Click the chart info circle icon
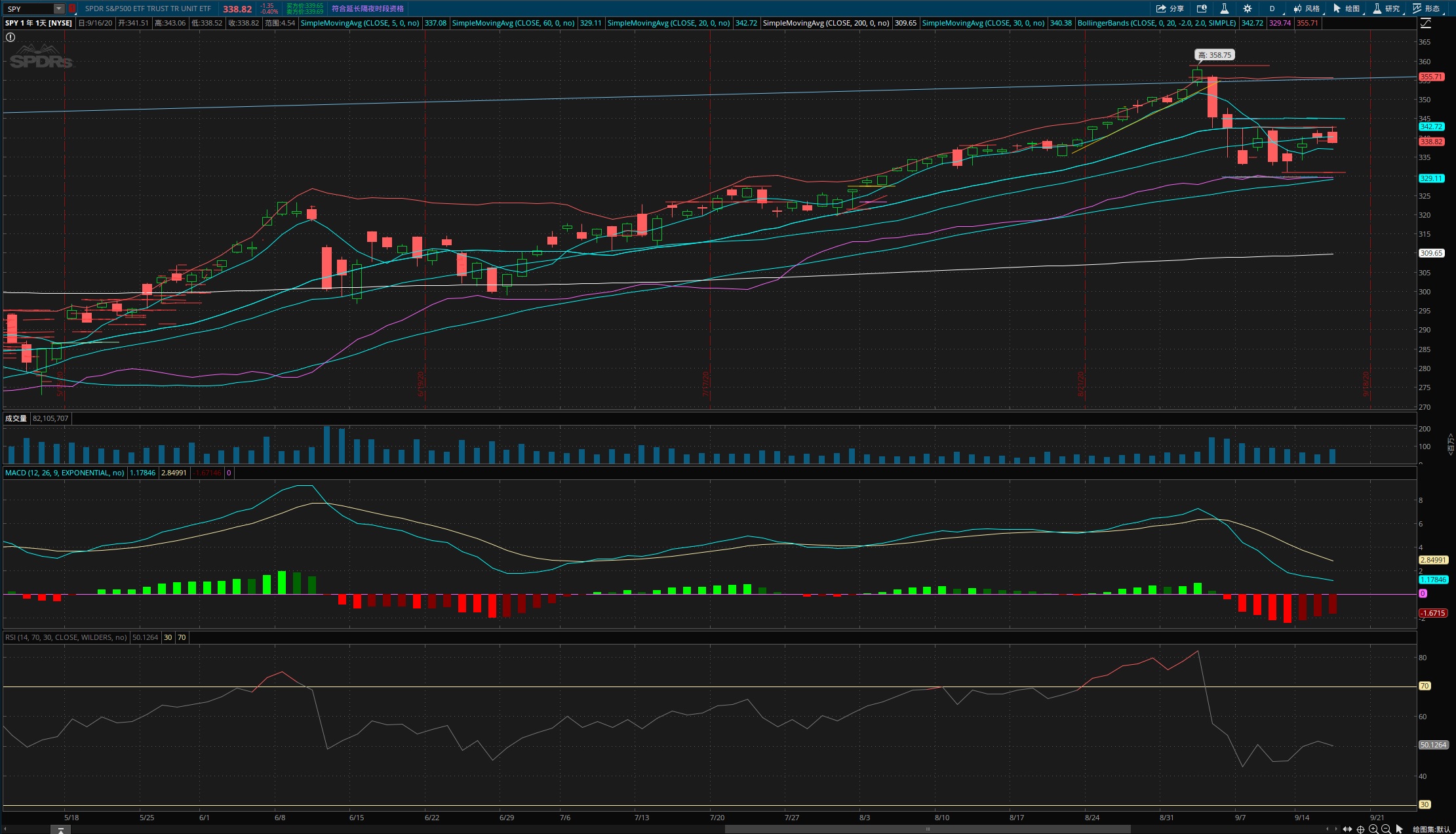 (10, 37)
